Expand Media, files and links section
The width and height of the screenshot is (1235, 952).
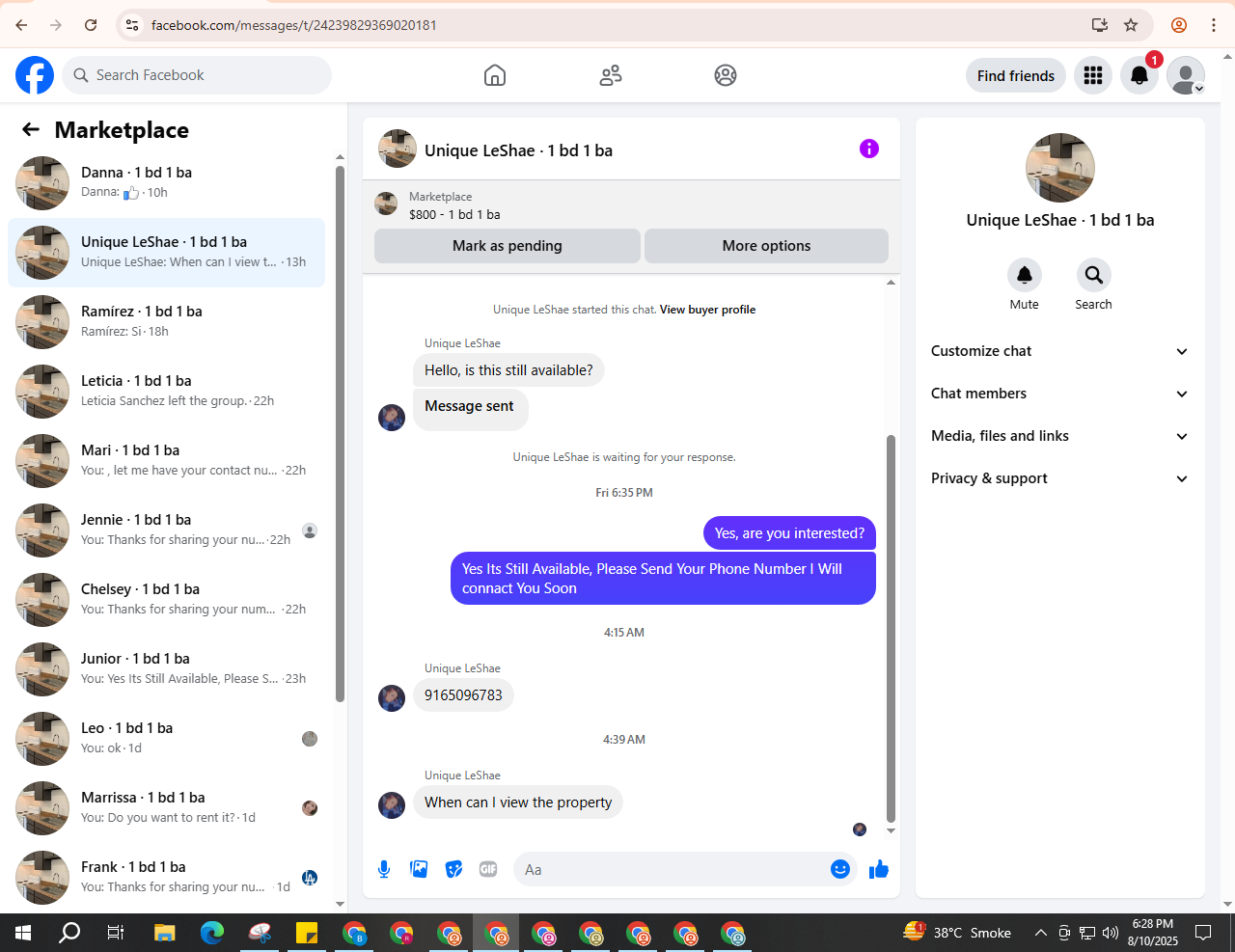[x=1059, y=436]
